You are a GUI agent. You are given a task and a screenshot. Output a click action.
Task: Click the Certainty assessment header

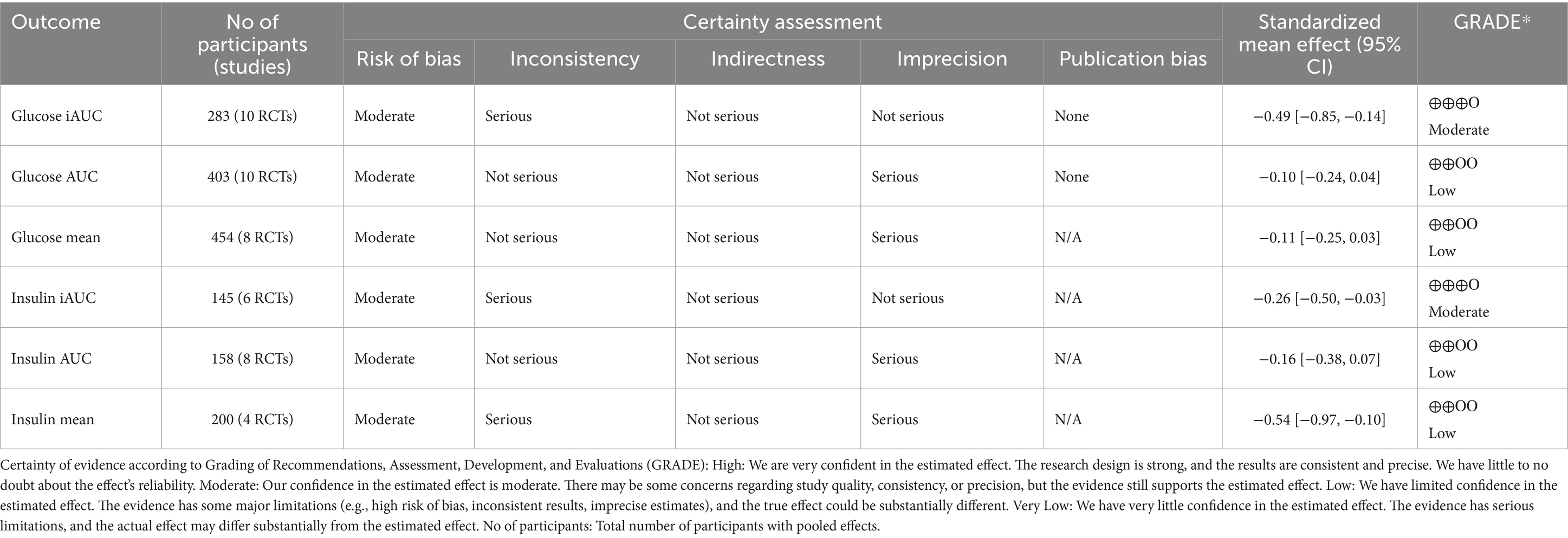pyautogui.click(x=782, y=23)
